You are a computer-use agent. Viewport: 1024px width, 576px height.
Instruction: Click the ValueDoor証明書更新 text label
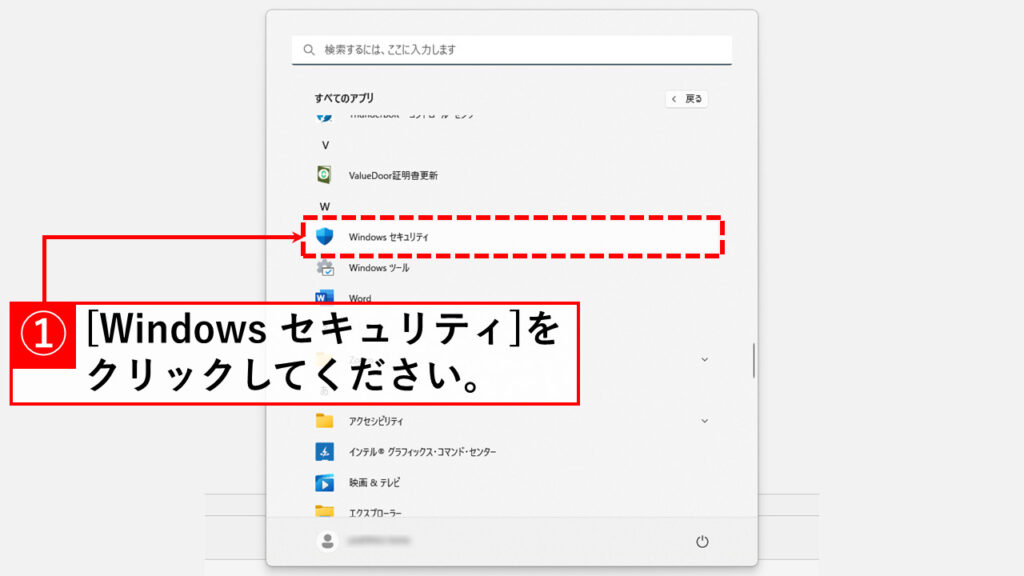tap(393, 175)
